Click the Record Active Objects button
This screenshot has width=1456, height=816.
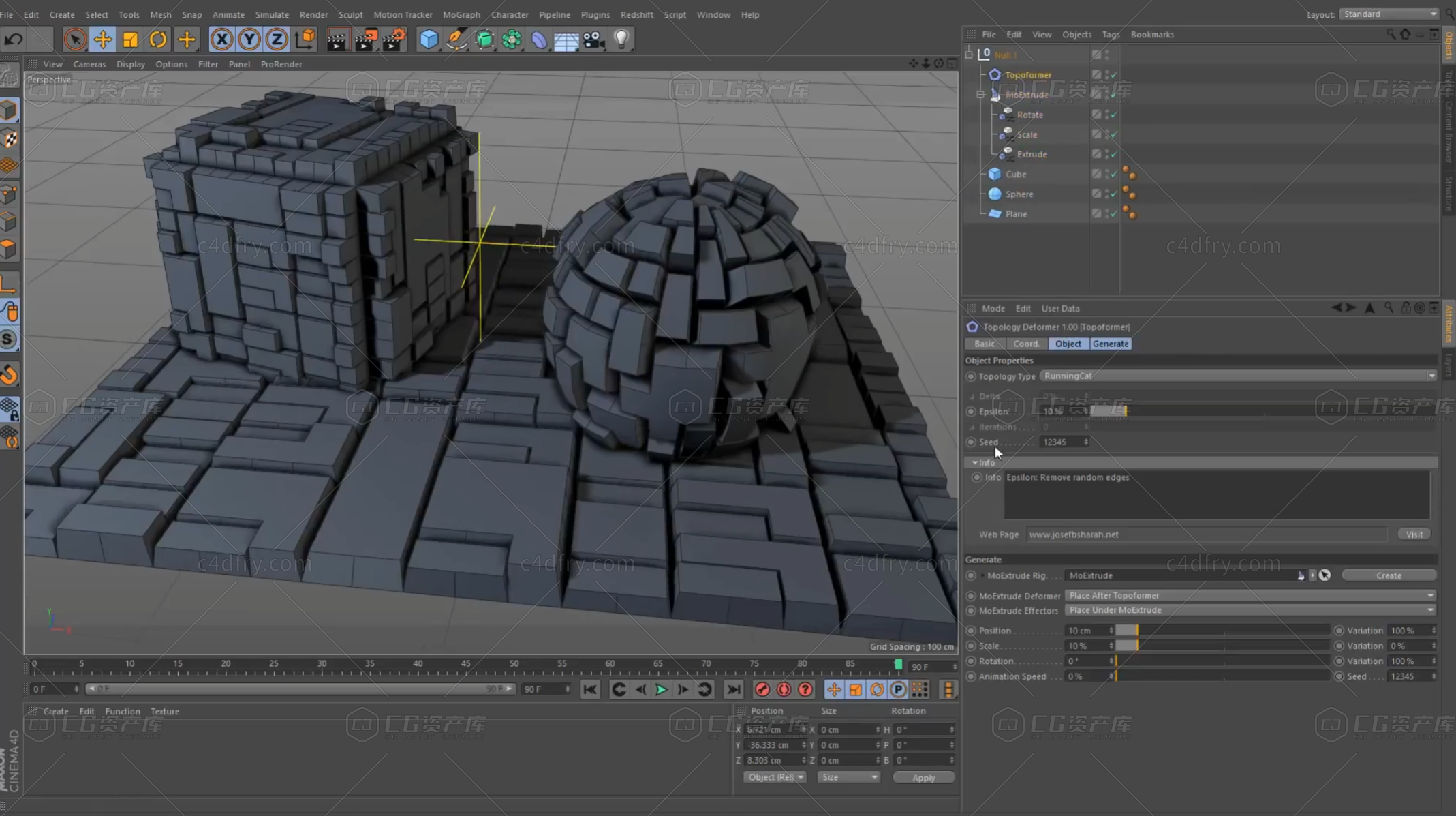[x=762, y=690]
